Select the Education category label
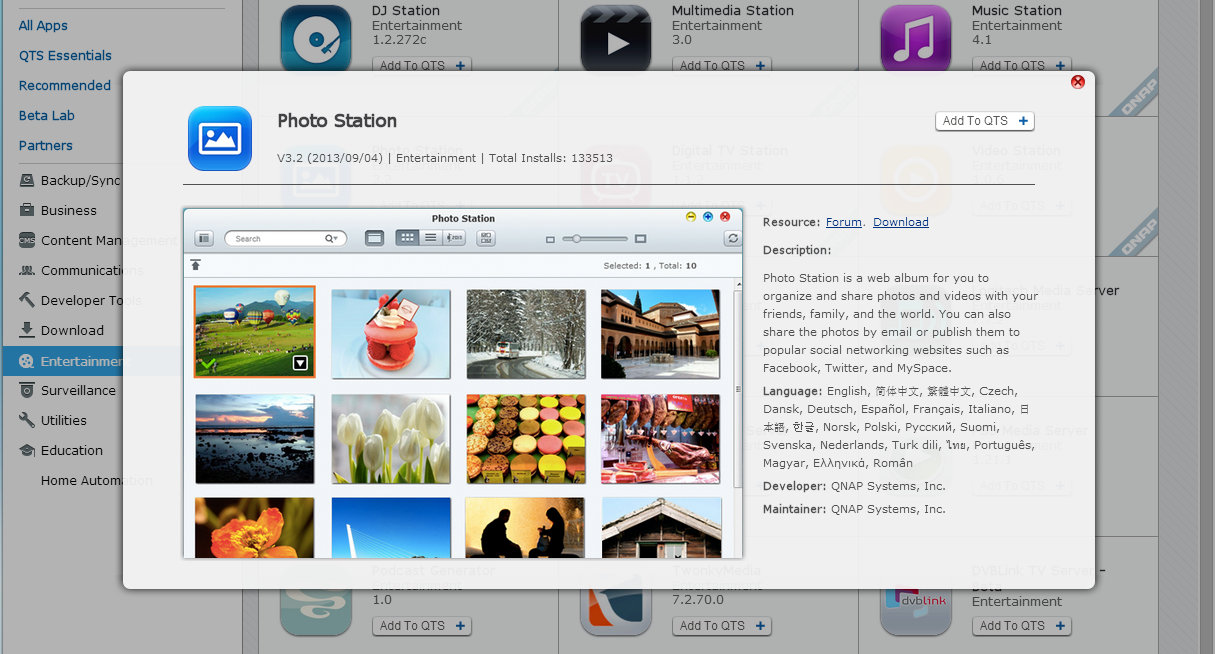This screenshot has width=1215, height=654. click(x=72, y=451)
